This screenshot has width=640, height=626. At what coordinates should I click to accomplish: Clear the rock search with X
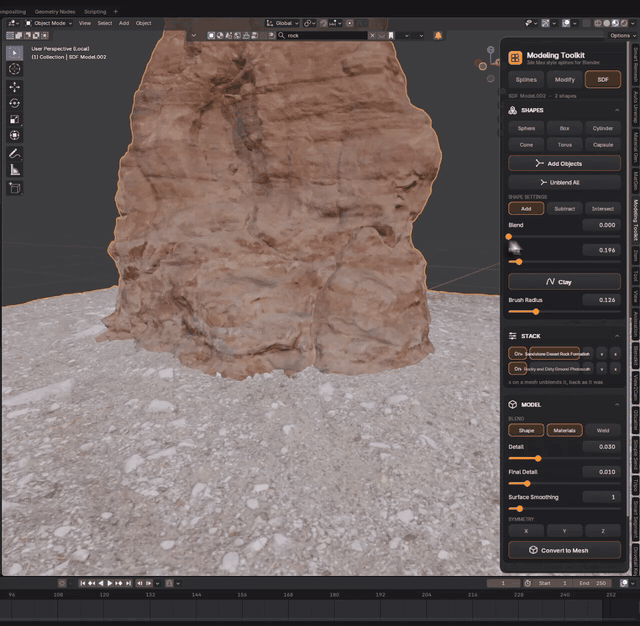[x=372, y=36]
